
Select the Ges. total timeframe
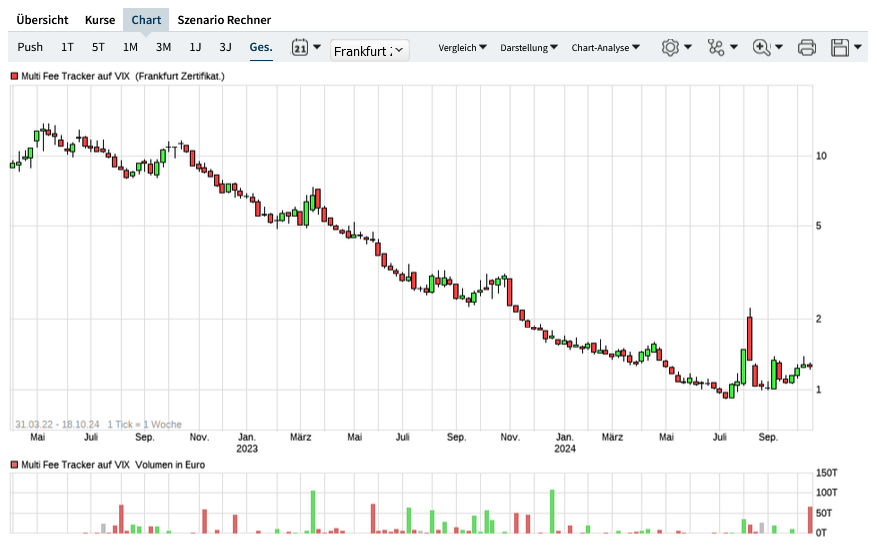pyautogui.click(x=261, y=47)
